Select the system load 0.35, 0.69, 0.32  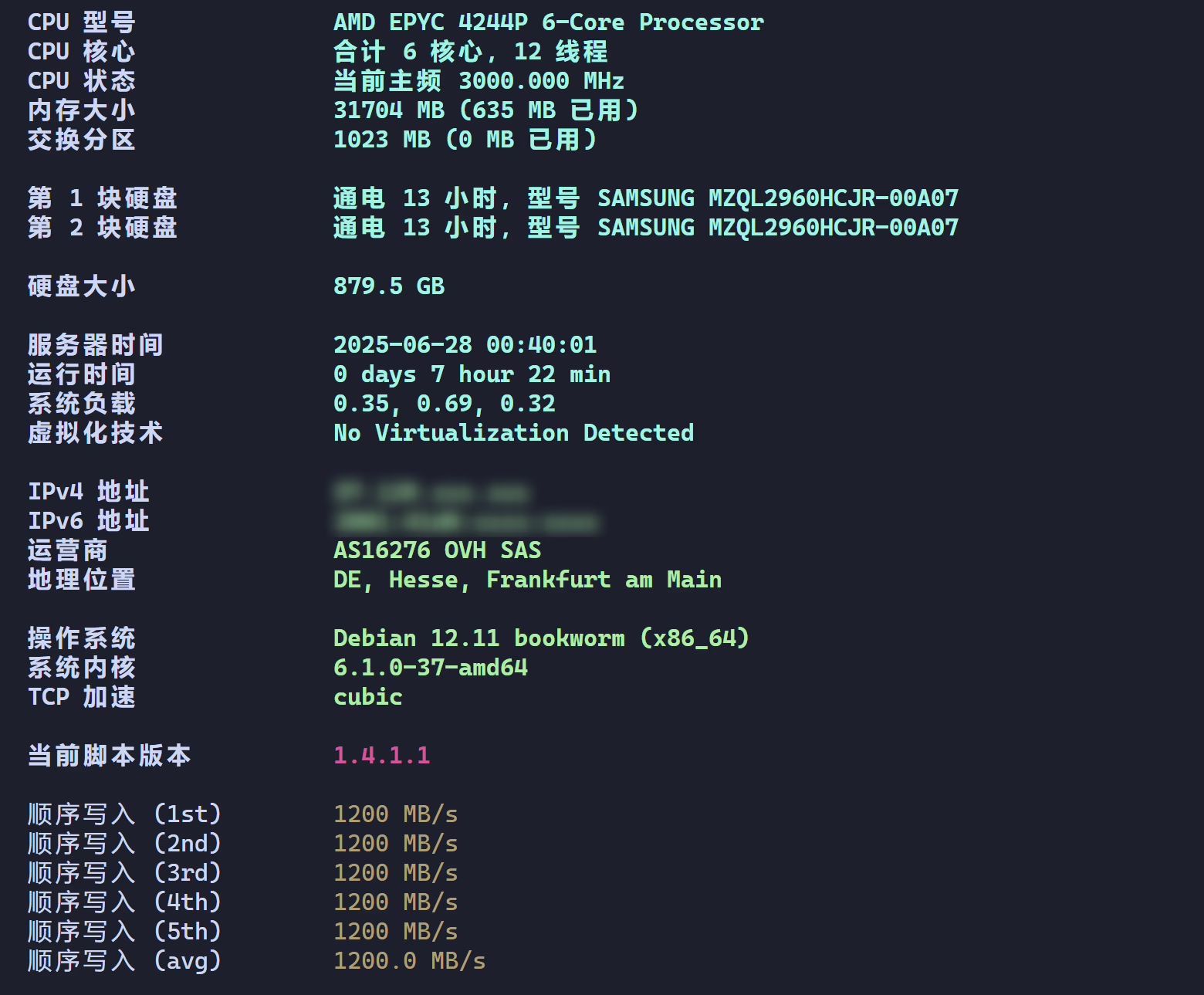pyautogui.click(x=445, y=404)
